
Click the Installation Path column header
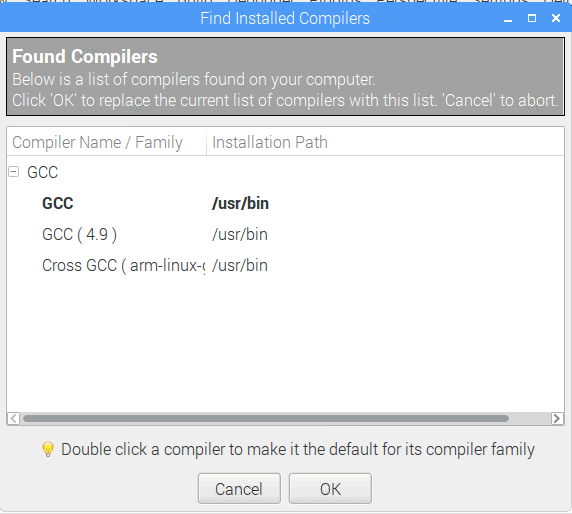point(385,142)
